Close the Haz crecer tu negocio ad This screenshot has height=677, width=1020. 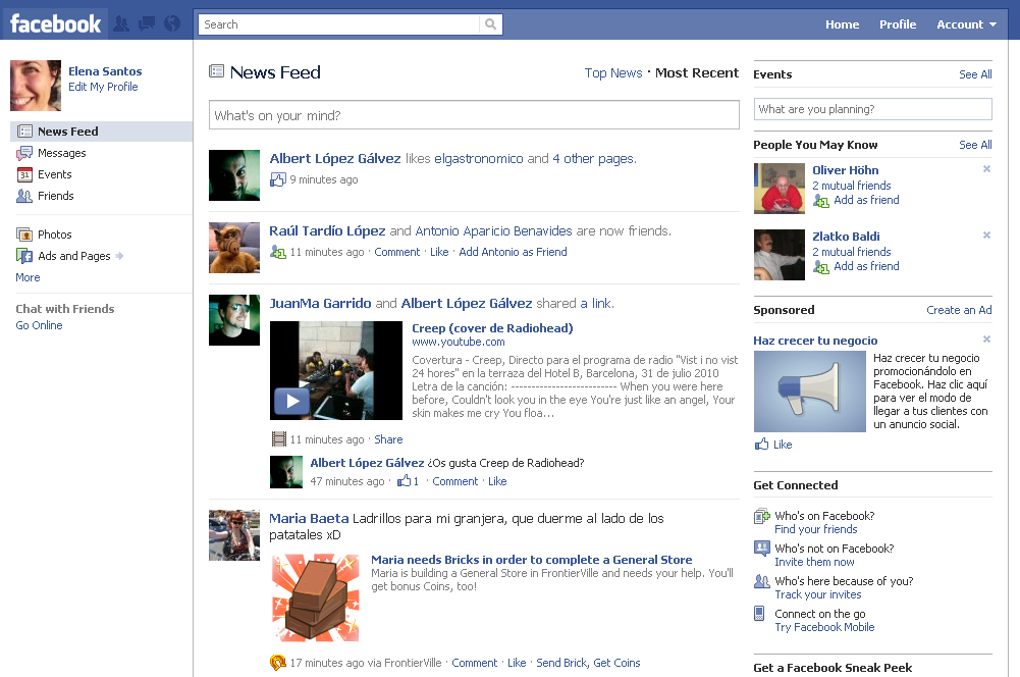tap(987, 339)
